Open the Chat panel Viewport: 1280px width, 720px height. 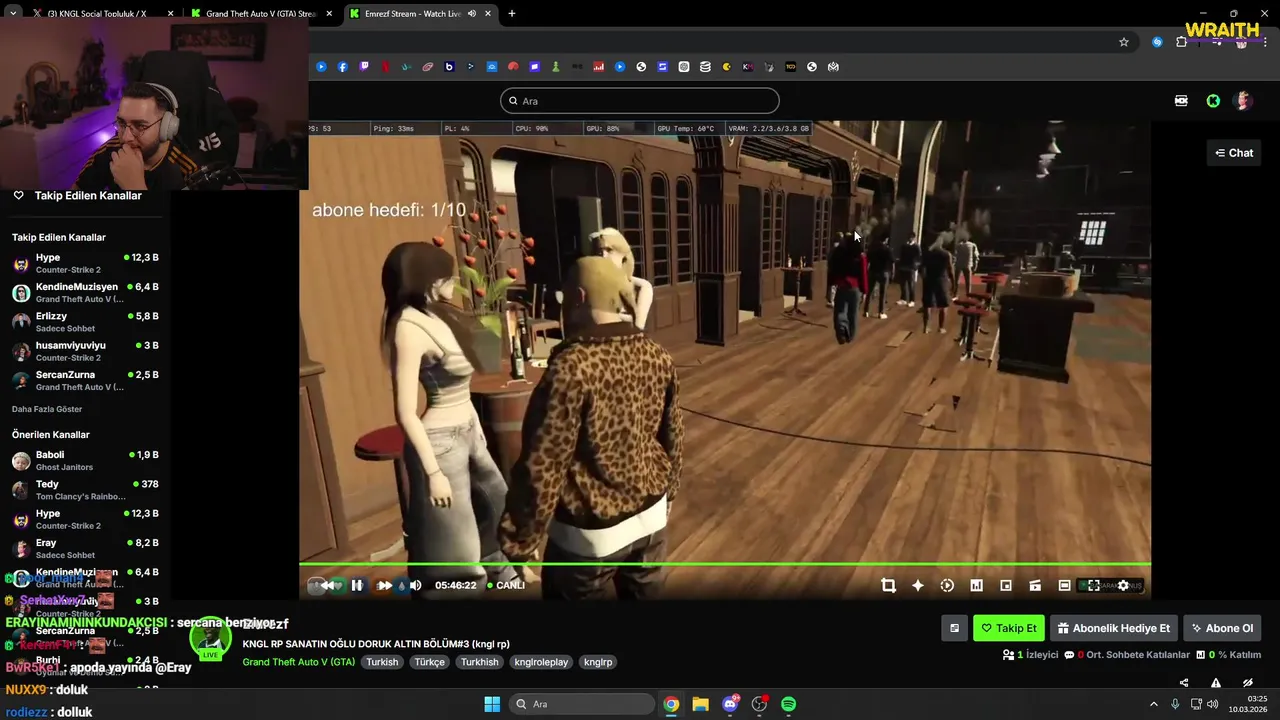tap(1234, 153)
